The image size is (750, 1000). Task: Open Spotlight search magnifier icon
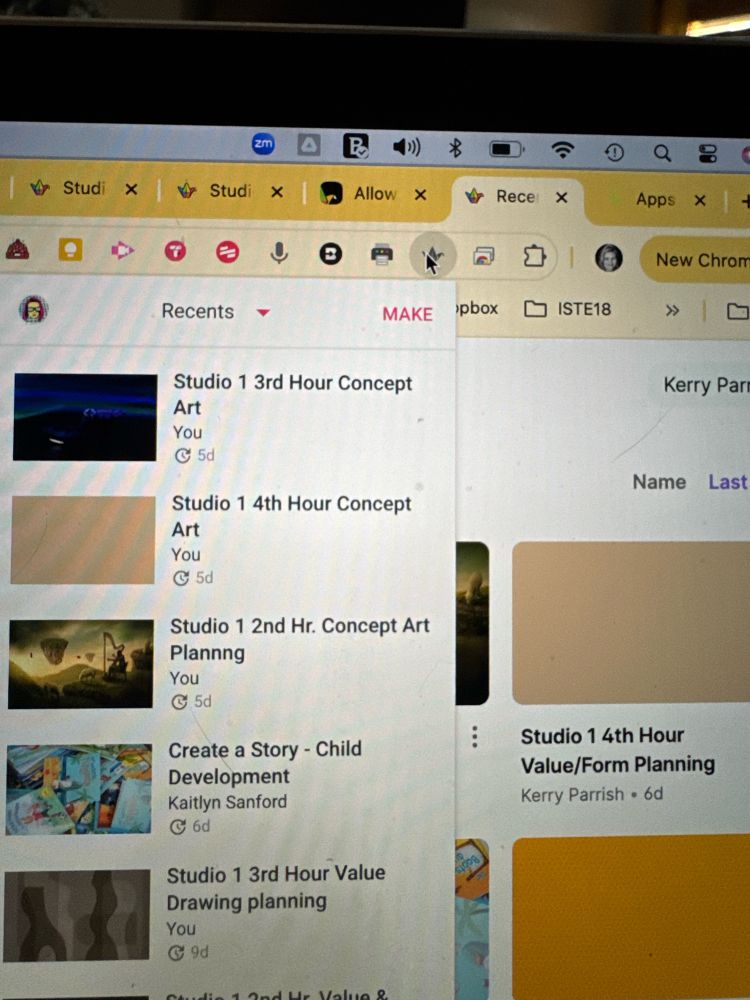(663, 152)
